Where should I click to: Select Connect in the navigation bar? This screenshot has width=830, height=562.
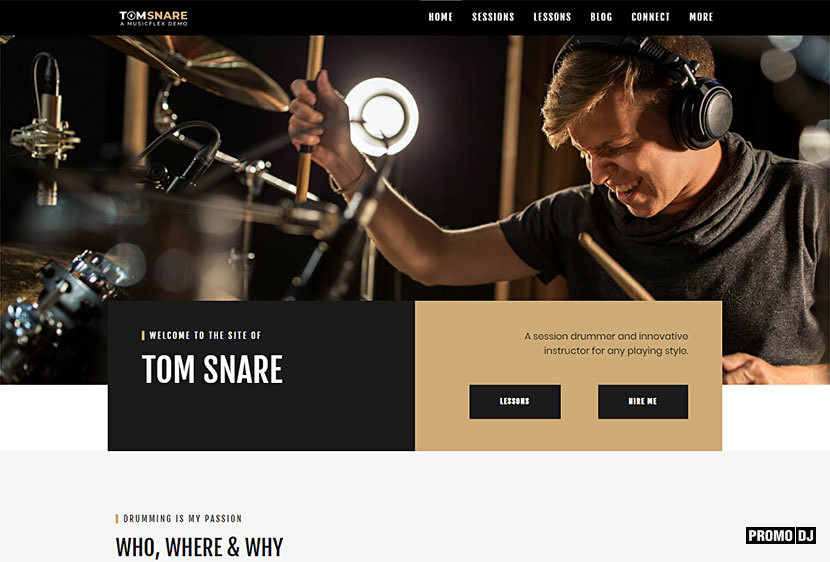click(651, 17)
